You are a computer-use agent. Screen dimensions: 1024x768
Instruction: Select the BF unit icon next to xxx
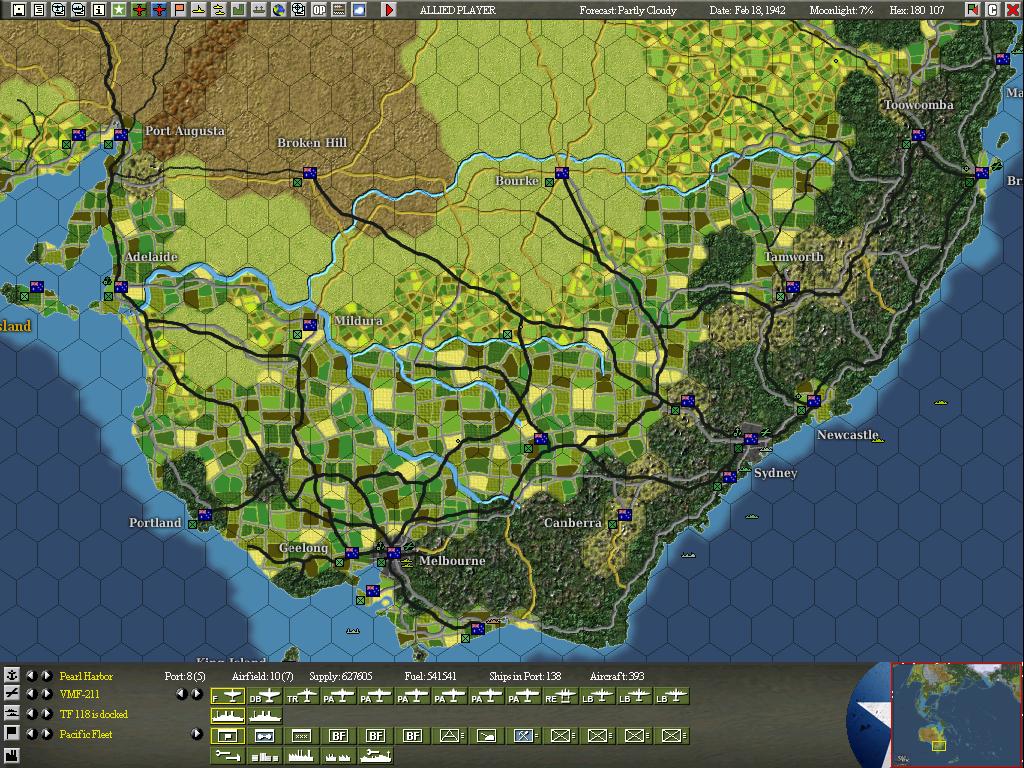coord(338,736)
